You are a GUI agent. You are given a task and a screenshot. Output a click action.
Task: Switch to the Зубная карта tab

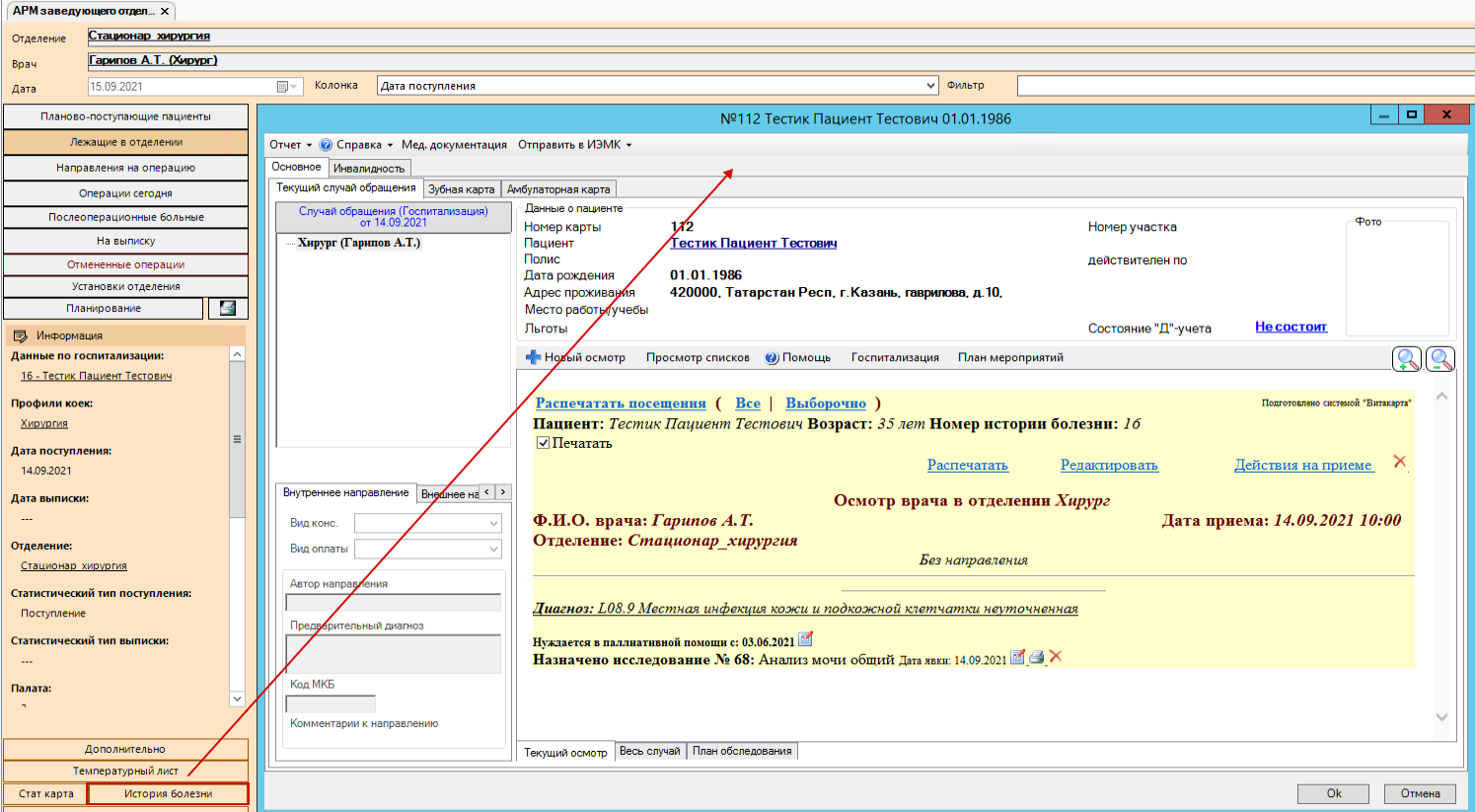[x=462, y=188]
